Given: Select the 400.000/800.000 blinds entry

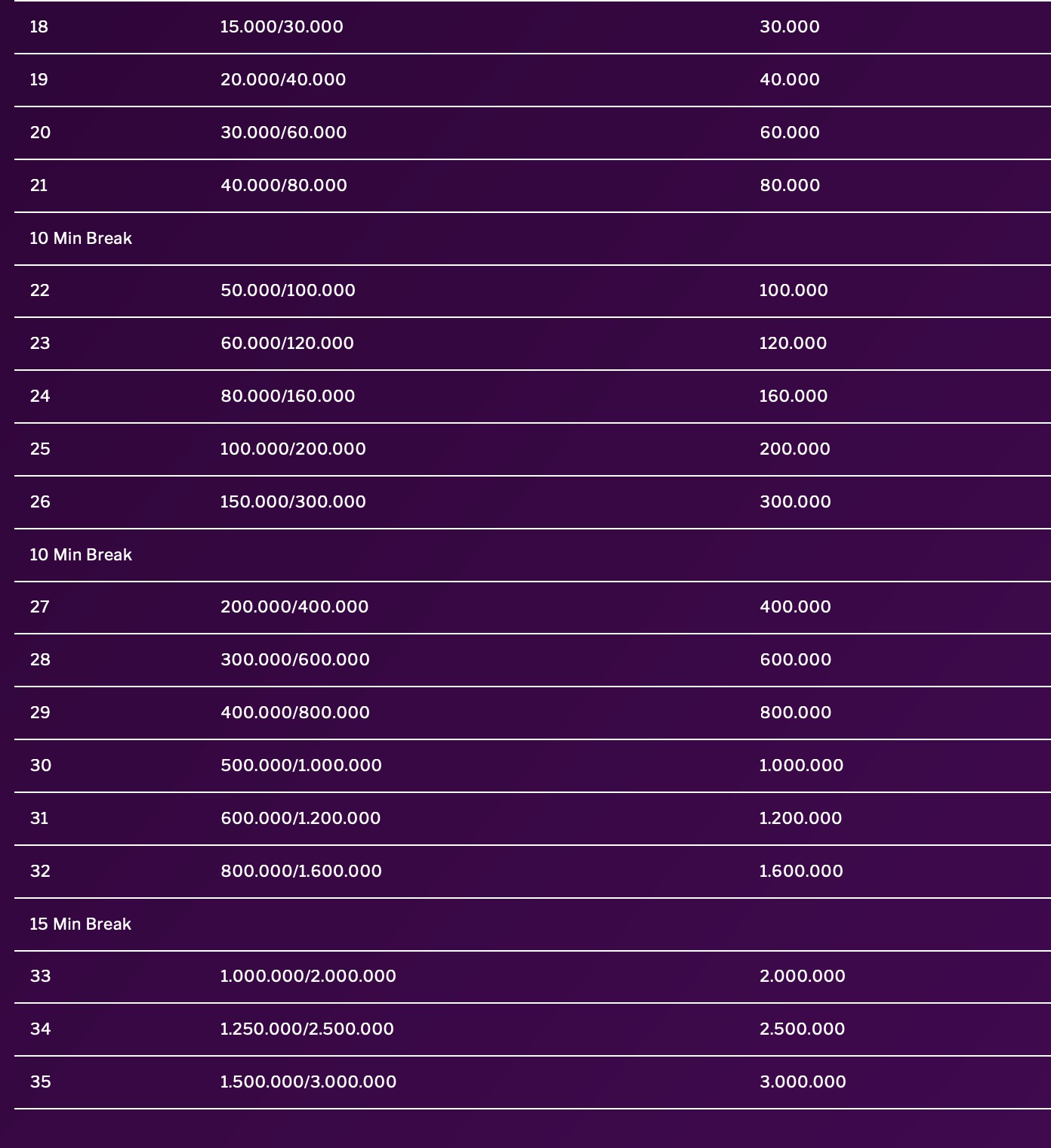Looking at the screenshot, I should [x=294, y=713].
